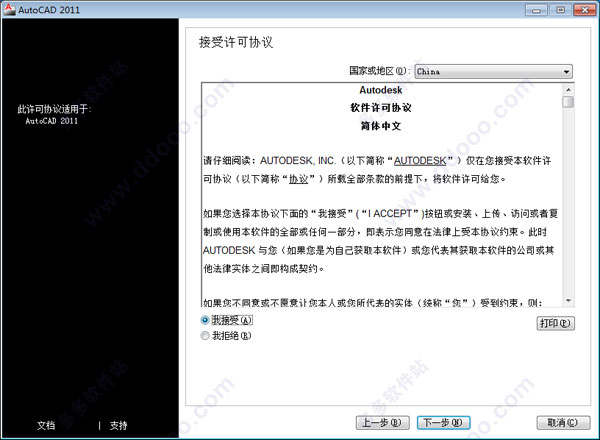Viewport: 600px width, 440px height.
Task: Maximize the AutoCAD 2011 installer window
Action: pos(560,10)
